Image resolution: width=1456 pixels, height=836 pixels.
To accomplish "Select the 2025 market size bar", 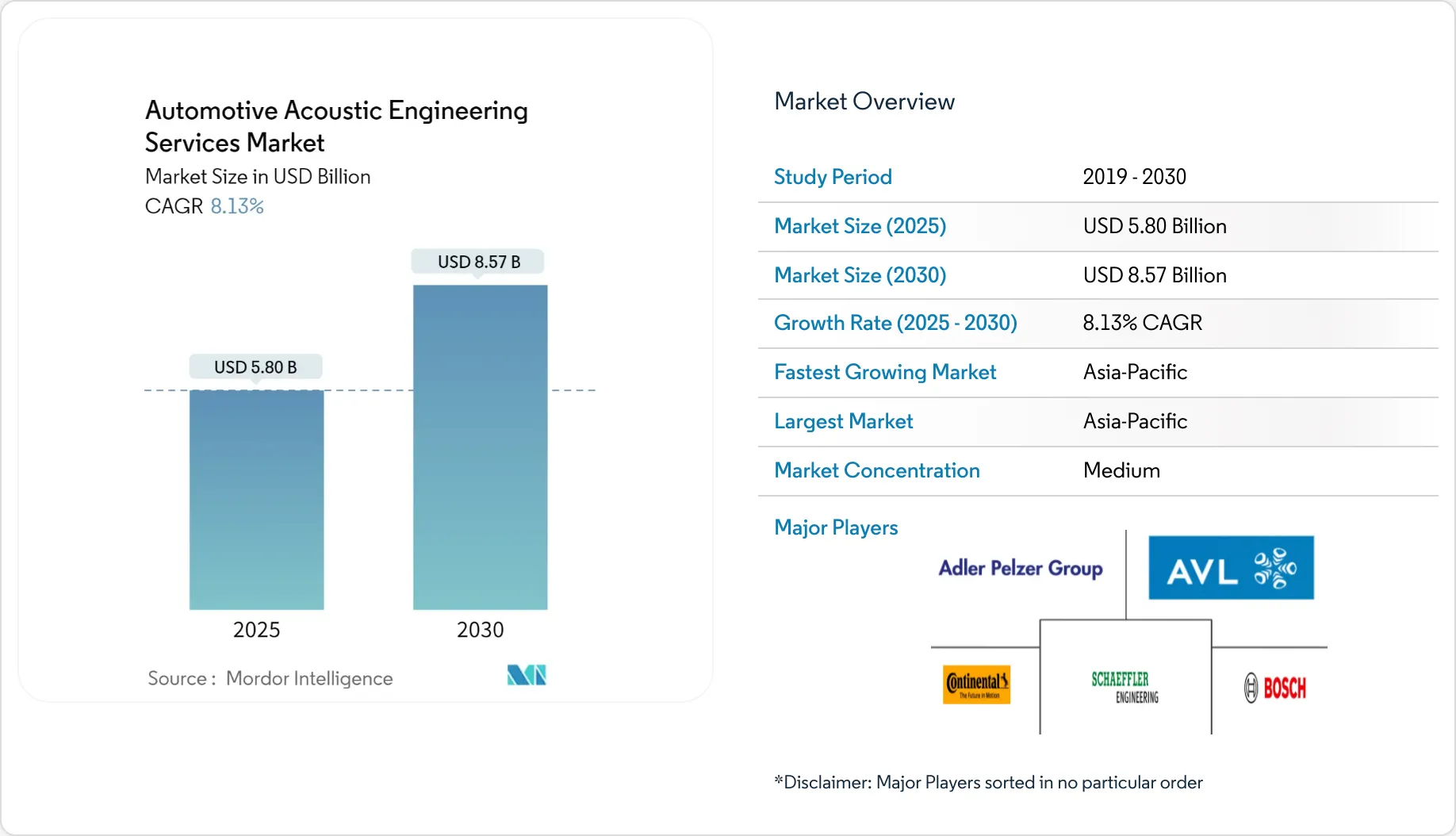I will pos(256,500).
